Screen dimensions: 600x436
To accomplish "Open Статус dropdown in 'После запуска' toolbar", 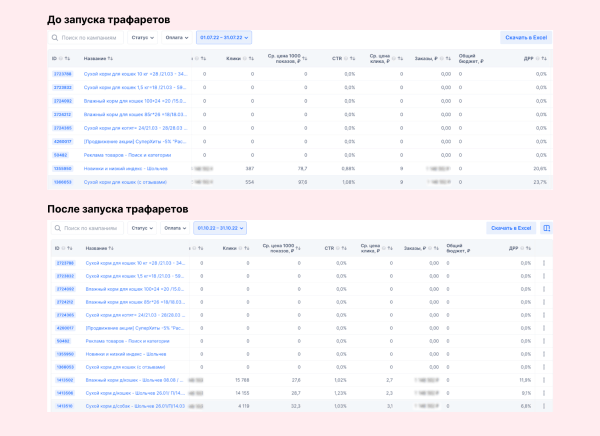I will click(x=142, y=228).
